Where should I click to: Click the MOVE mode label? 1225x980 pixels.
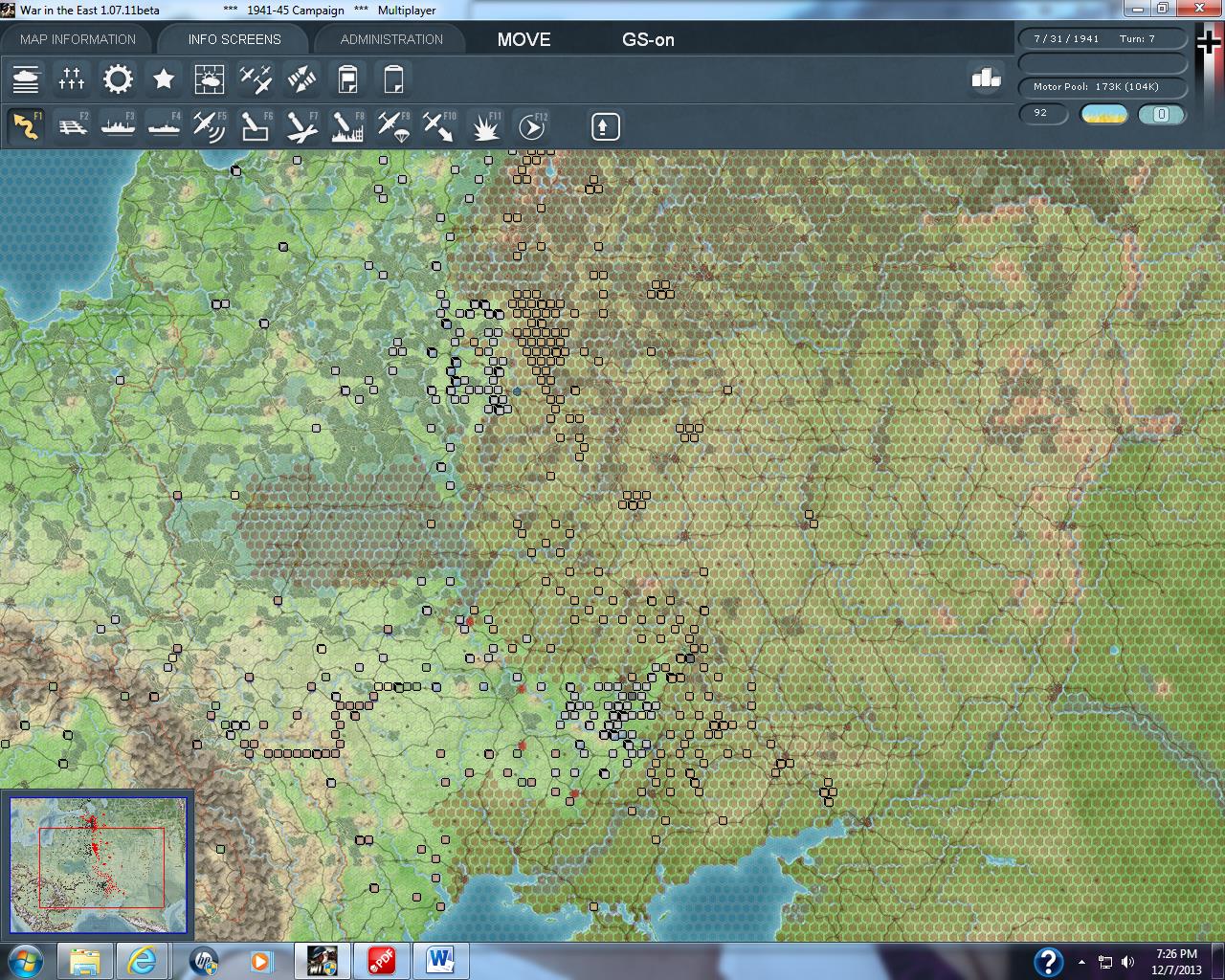pyautogui.click(x=524, y=39)
